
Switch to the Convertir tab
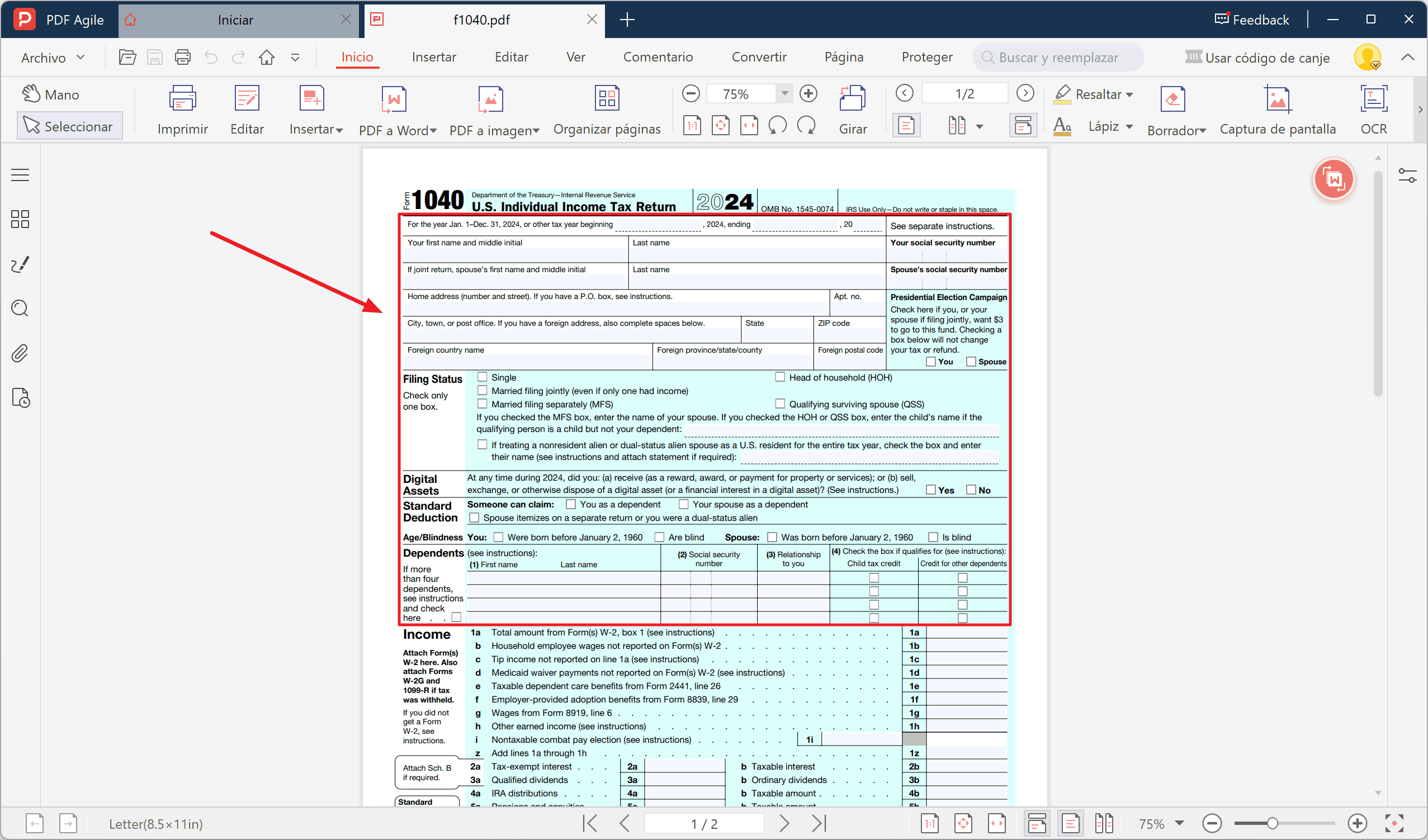tap(759, 57)
